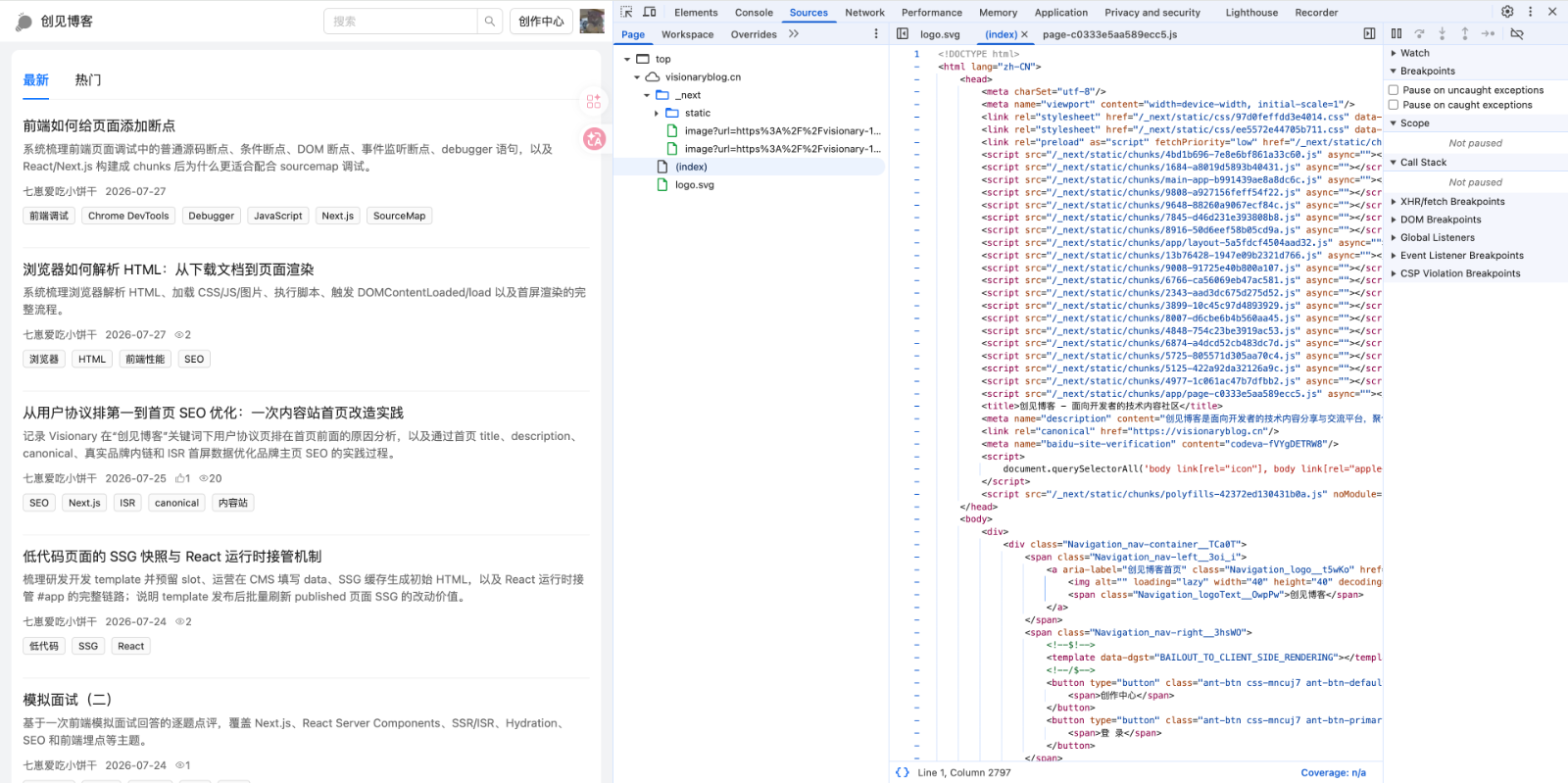Image resolution: width=1568 pixels, height=783 pixels.
Task: Open the DevTools three-dot customize menu
Action: point(1530,12)
